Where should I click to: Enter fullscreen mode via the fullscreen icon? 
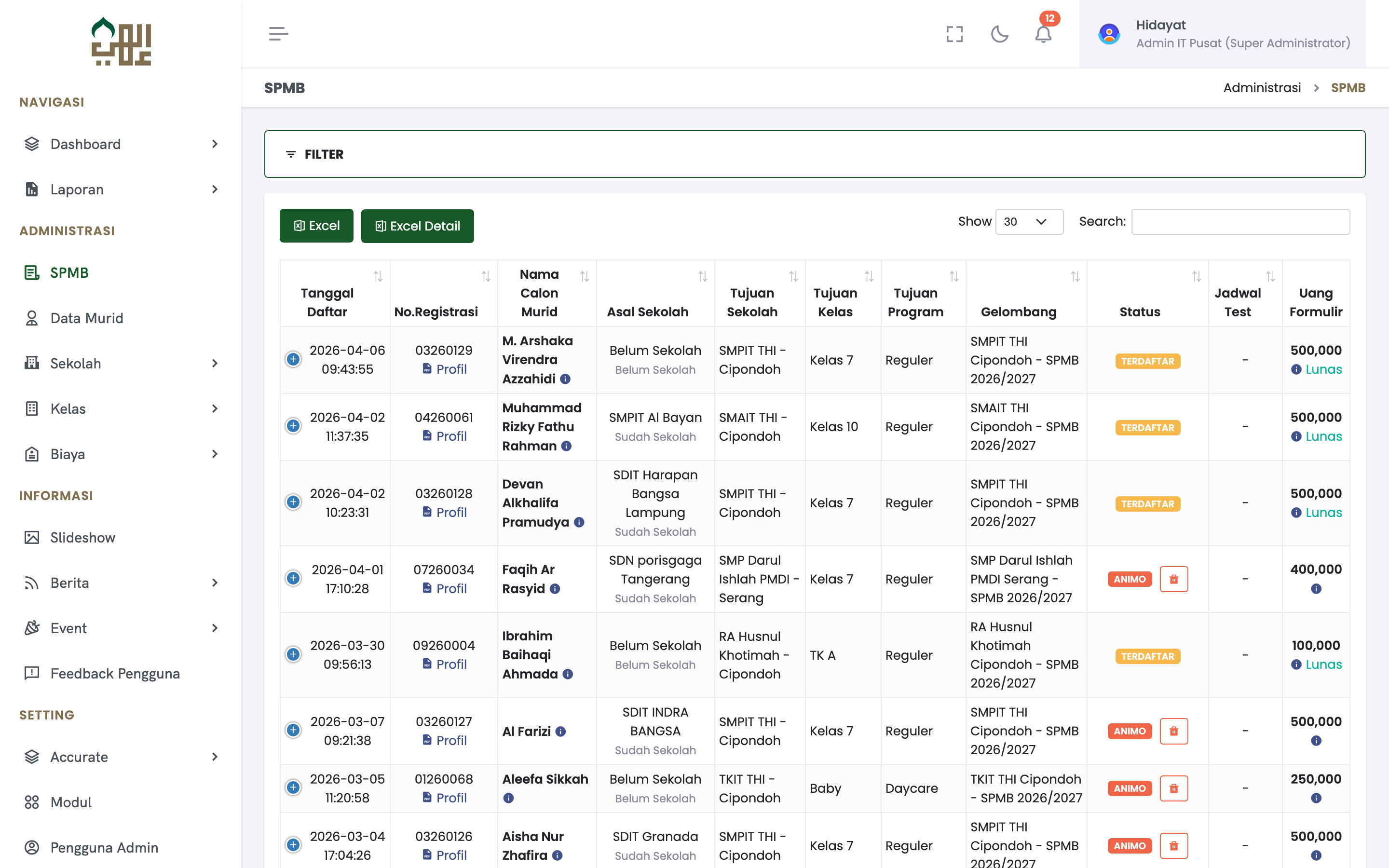pos(954,34)
